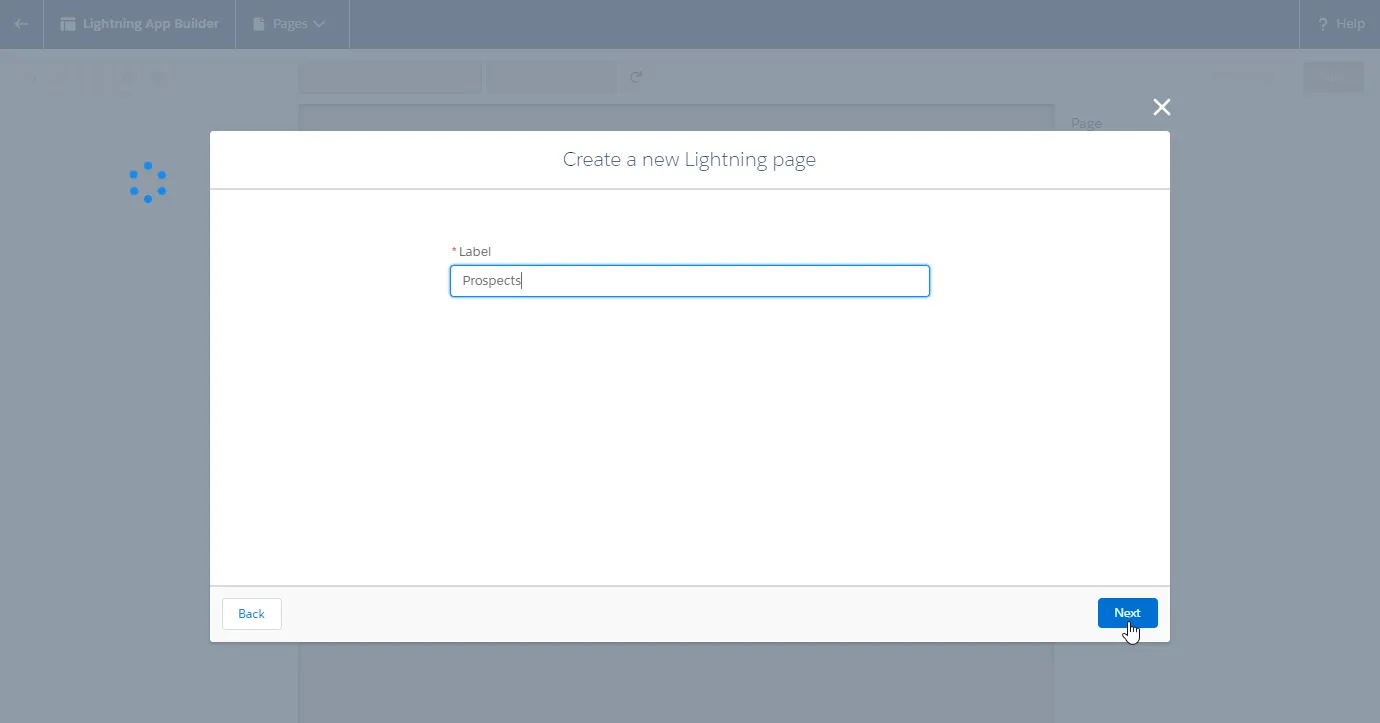Close the Create a new Lightning page dialog
1380x723 pixels.
(1161, 107)
